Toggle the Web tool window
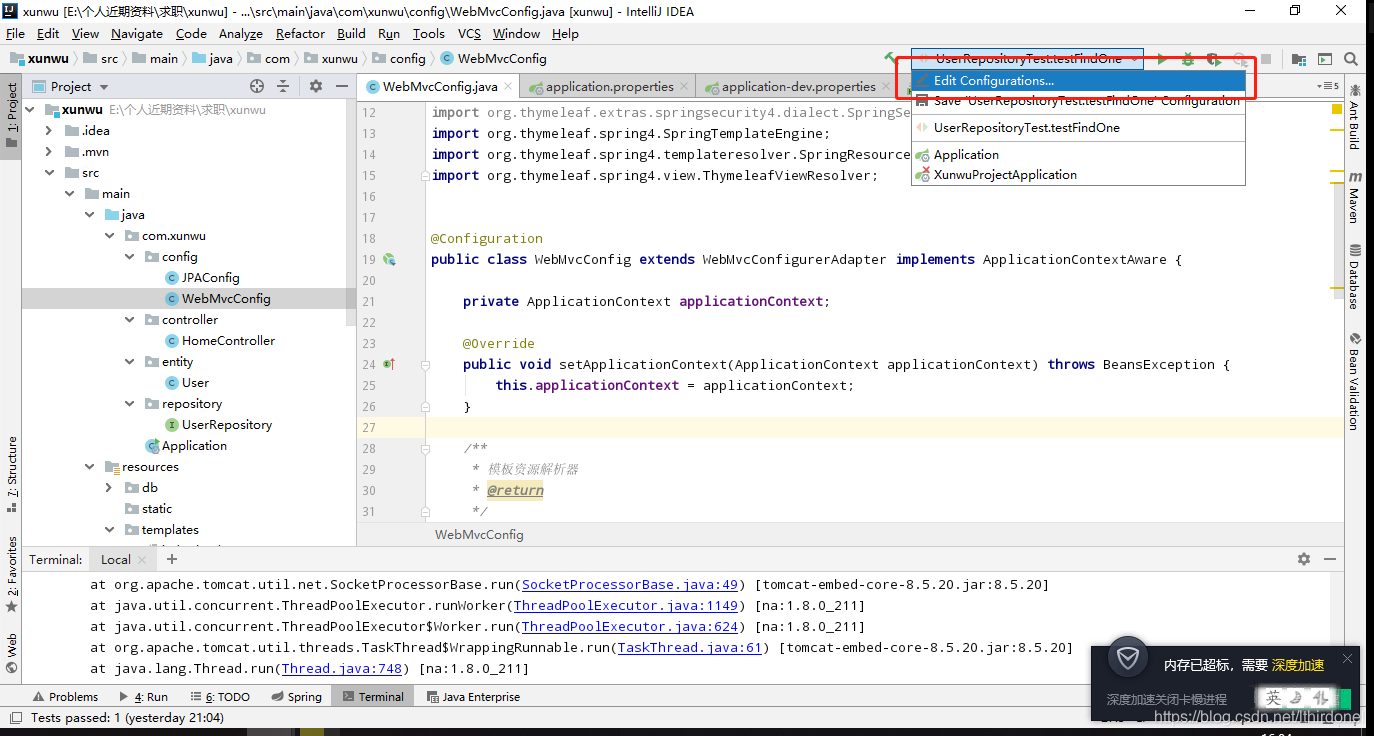The image size is (1374, 736). 11,653
